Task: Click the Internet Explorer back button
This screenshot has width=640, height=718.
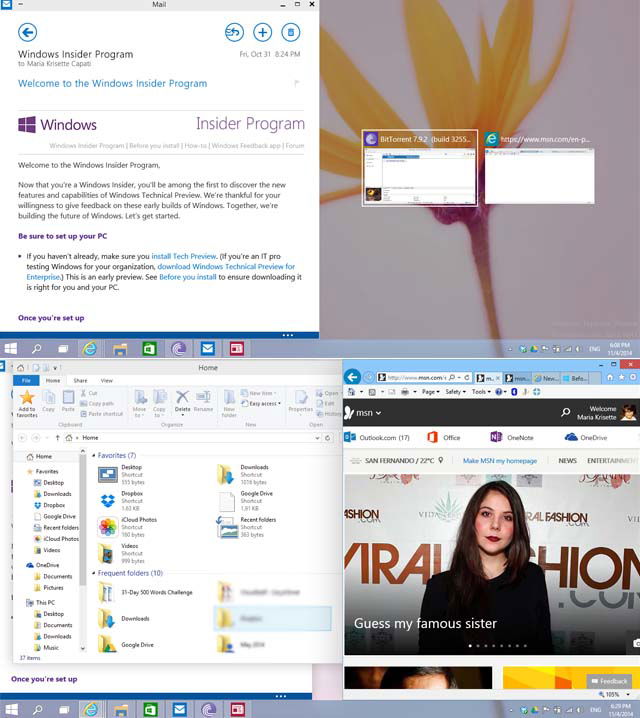Action: 352,377
